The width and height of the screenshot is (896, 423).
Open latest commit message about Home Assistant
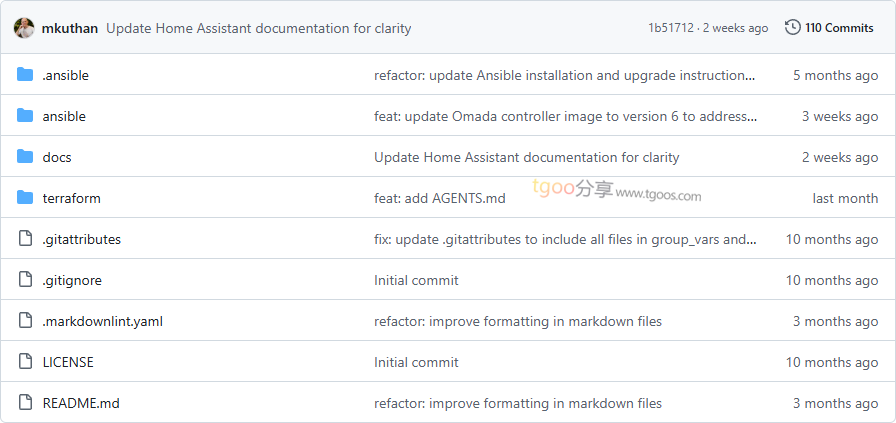tap(258, 28)
